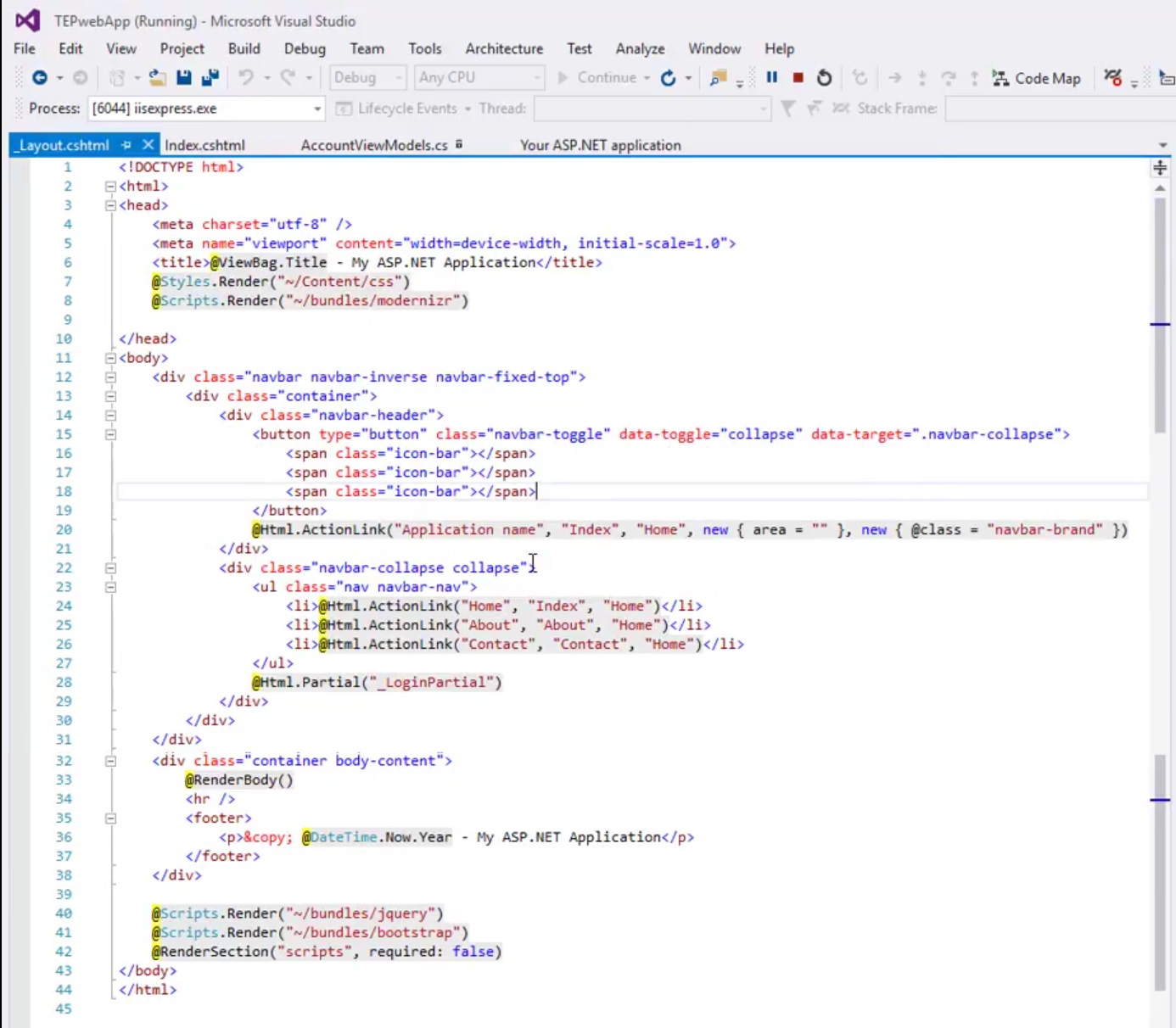Click the Redo toolbar icon
The image size is (1176, 1028).
click(288, 78)
